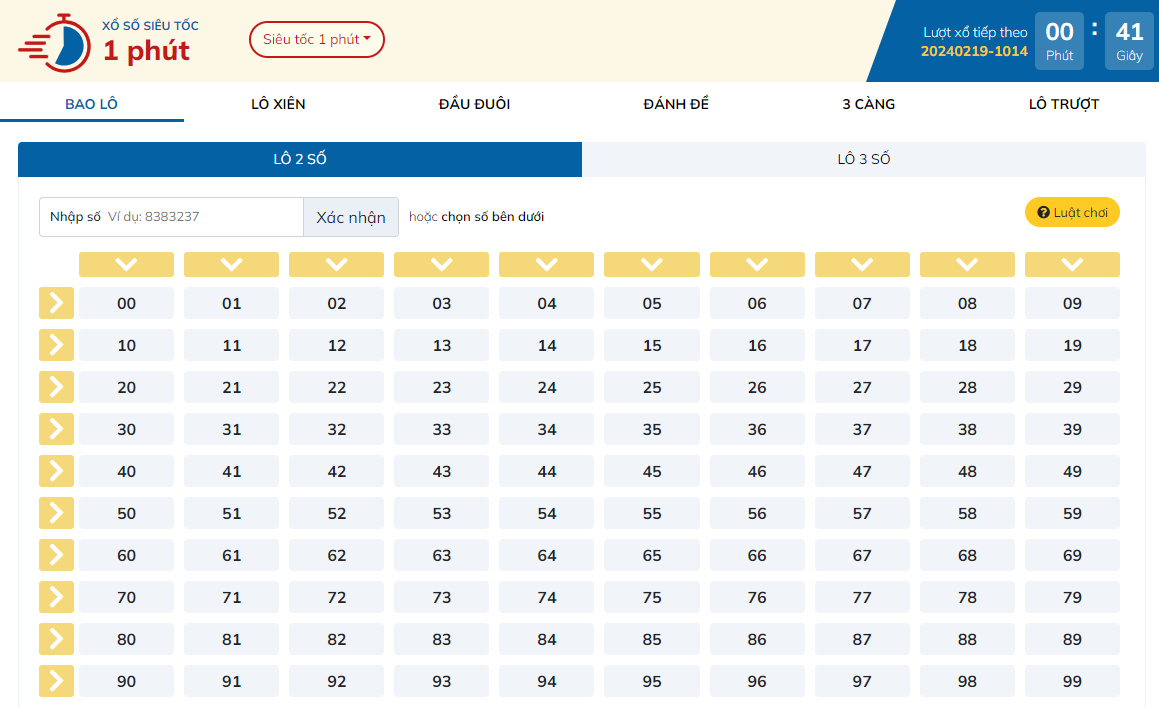
Task: Click the row arrow icon beside 00
Action: (x=56, y=303)
